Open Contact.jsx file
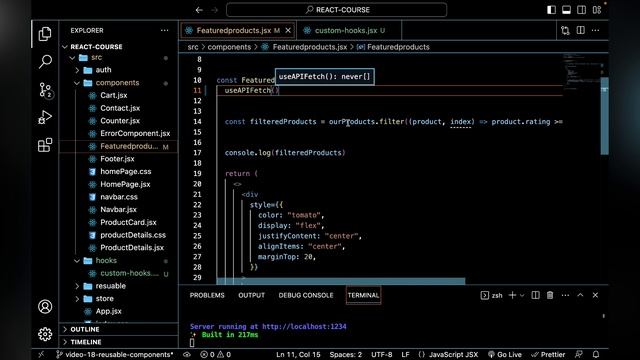 click(120, 108)
